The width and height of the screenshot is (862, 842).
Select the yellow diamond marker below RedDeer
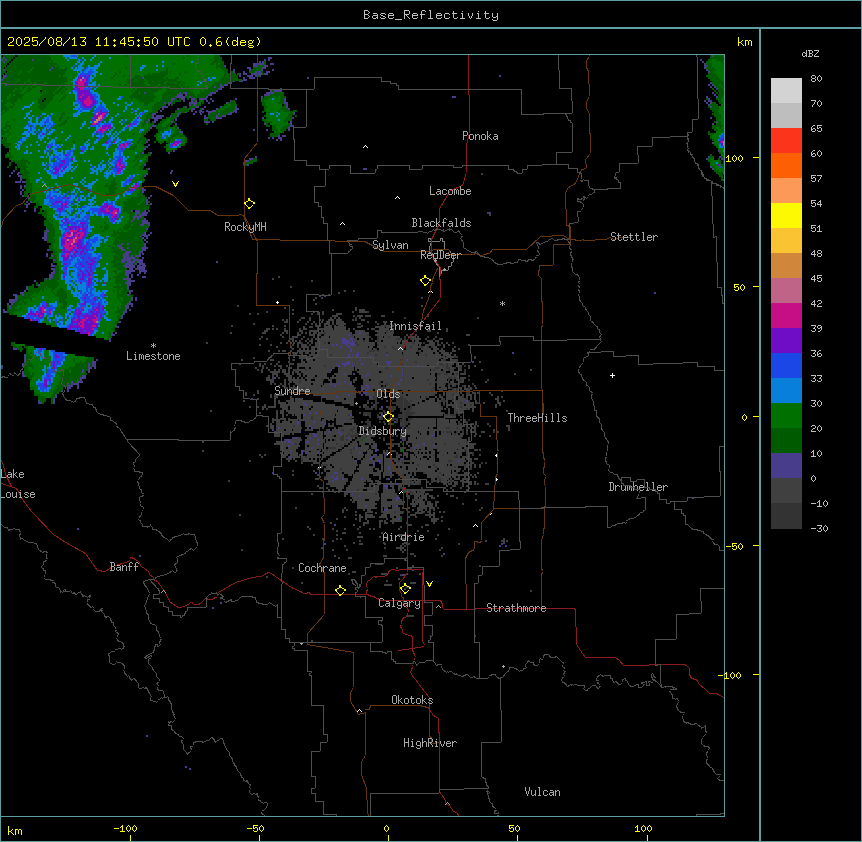(x=425, y=281)
